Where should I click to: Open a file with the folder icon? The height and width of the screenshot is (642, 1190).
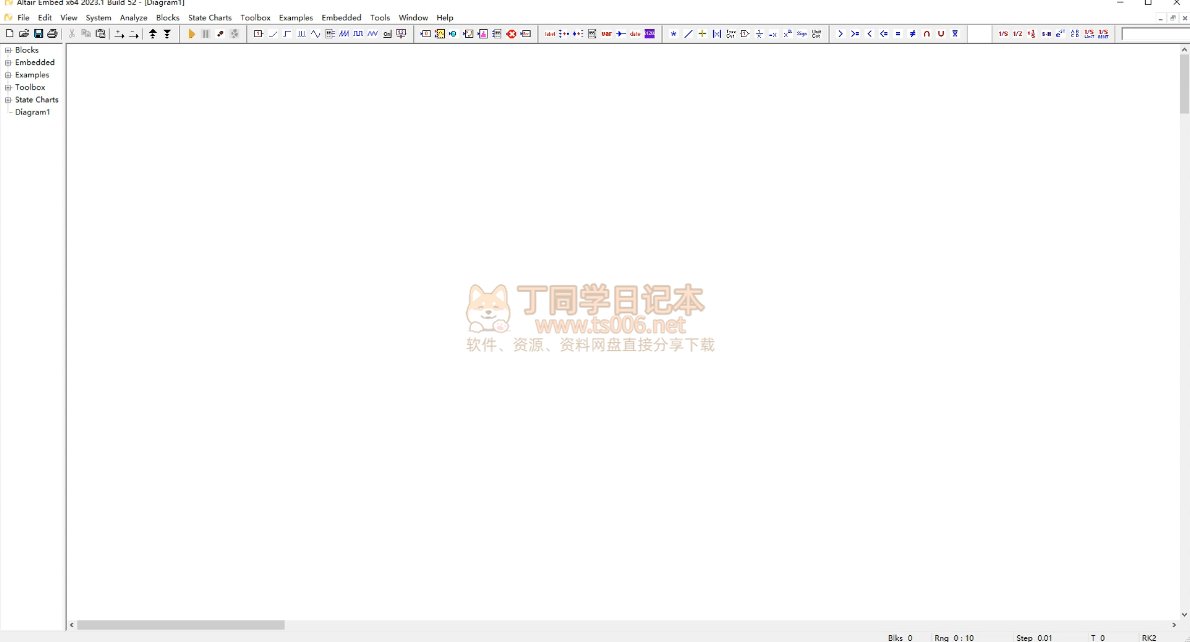pos(24,34)
